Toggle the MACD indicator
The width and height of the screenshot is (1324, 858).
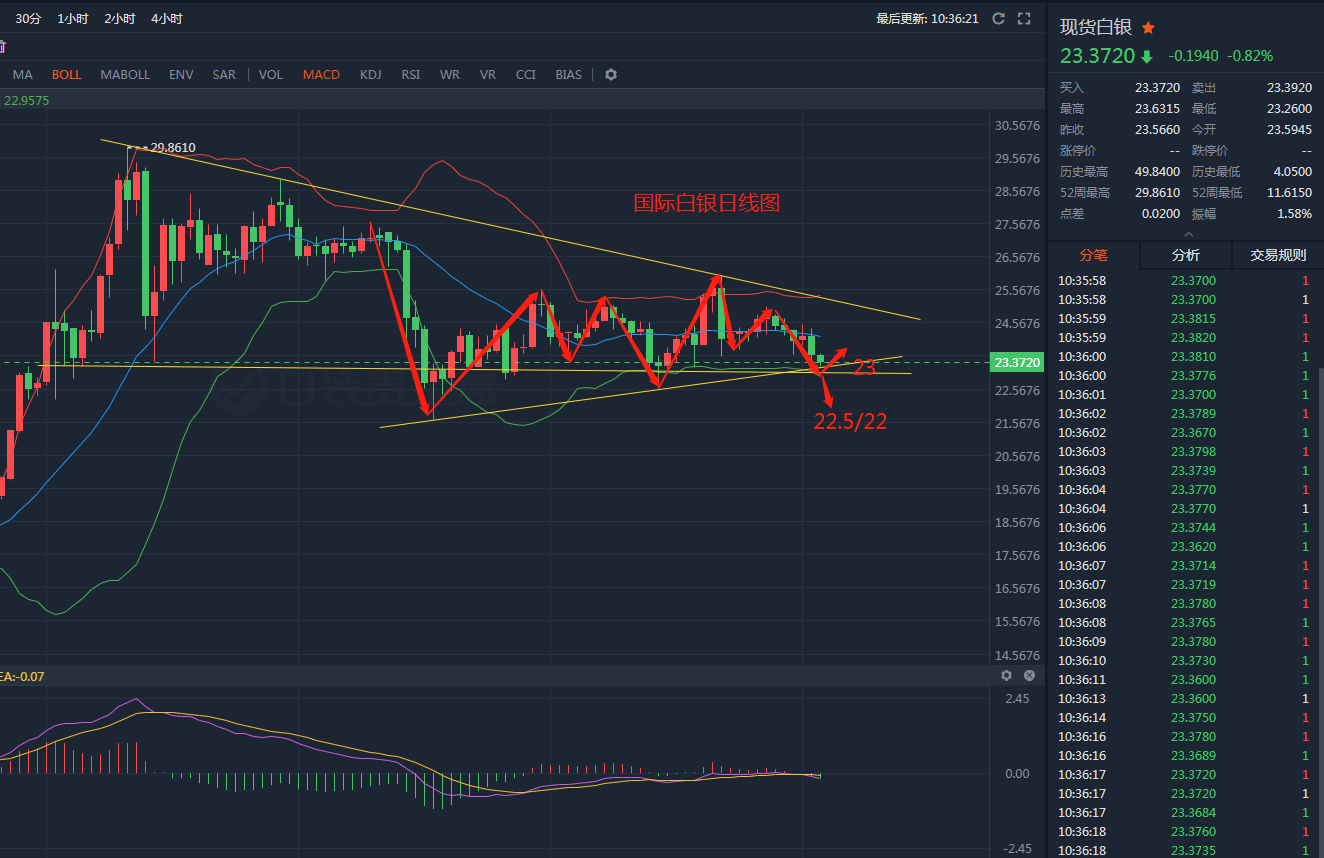coord(321,75)
